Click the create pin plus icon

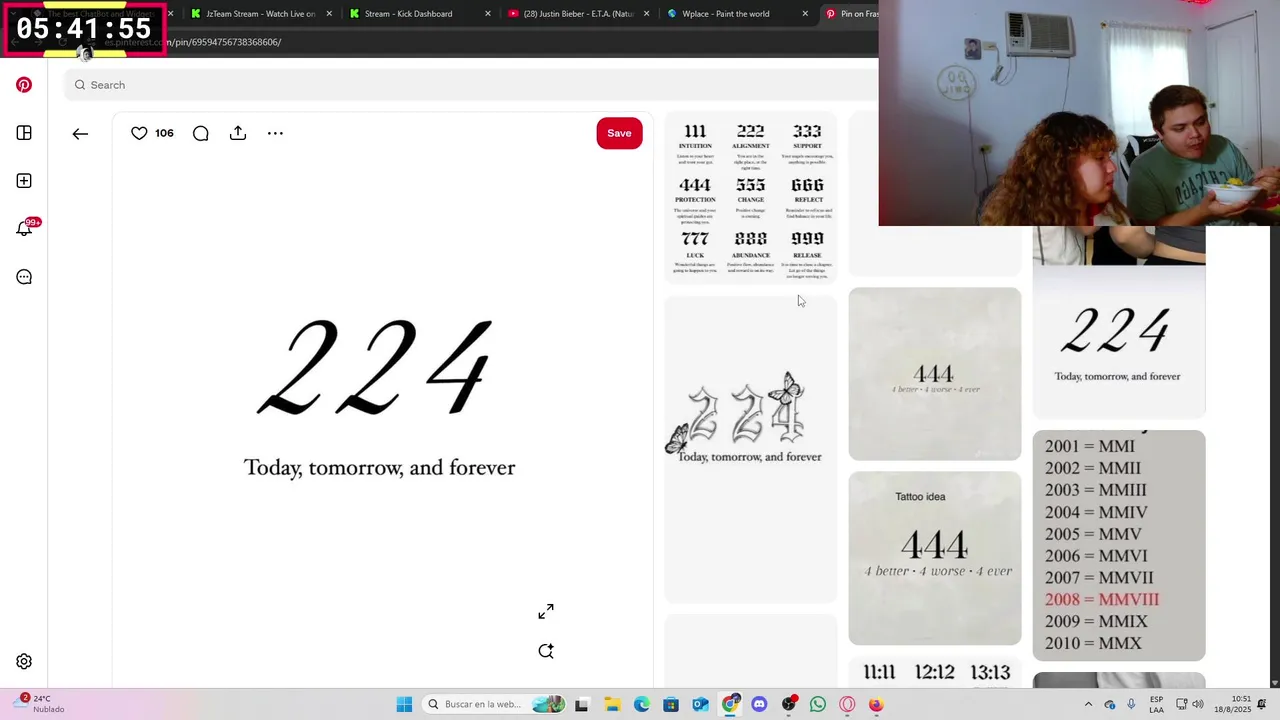(24, 181)
